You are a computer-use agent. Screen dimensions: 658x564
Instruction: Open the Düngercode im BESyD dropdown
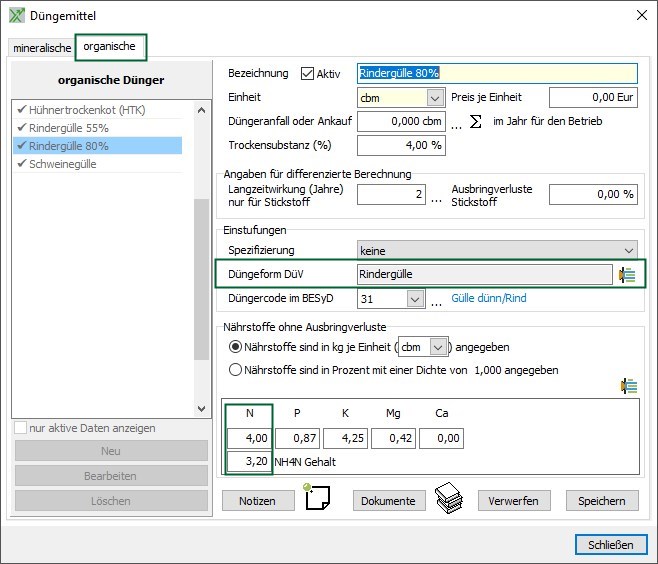[x=415, y=299]
